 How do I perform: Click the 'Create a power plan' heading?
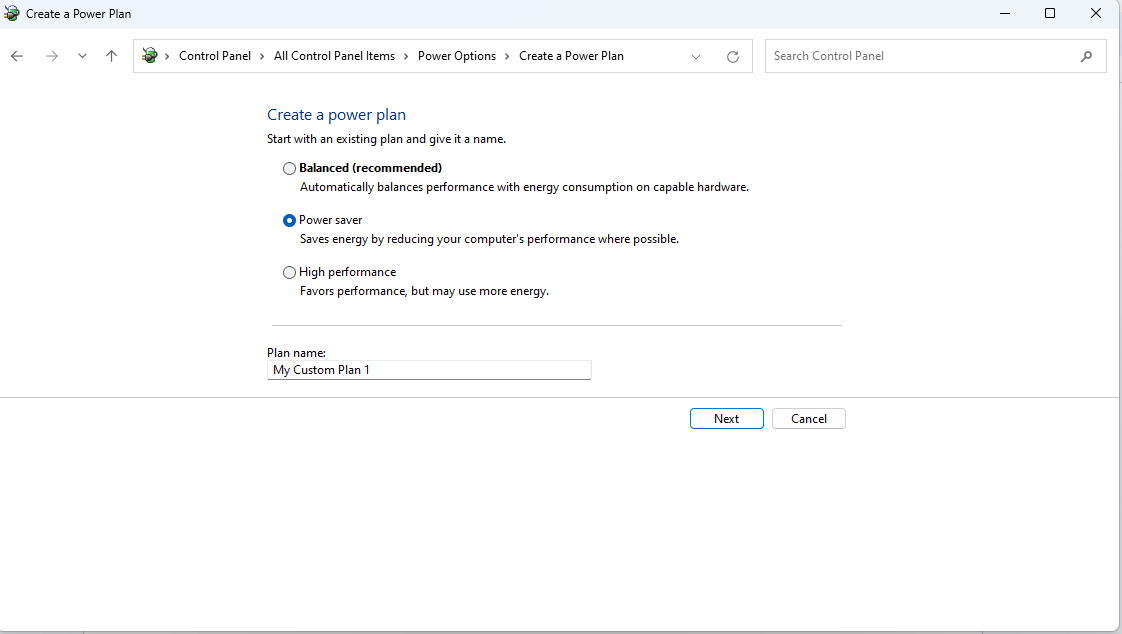coord(336,114)
